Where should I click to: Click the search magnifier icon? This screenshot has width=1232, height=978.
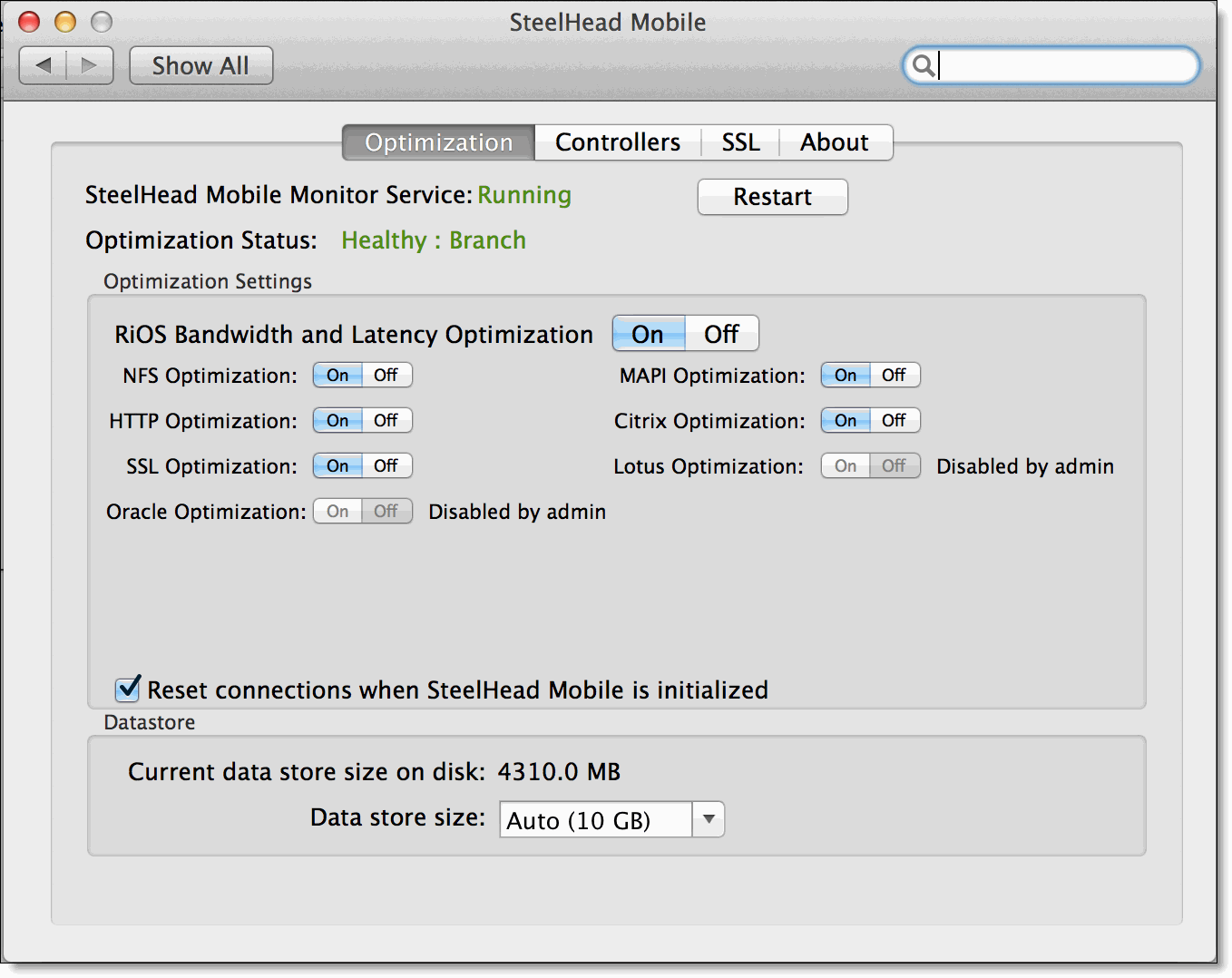(924, 65)
